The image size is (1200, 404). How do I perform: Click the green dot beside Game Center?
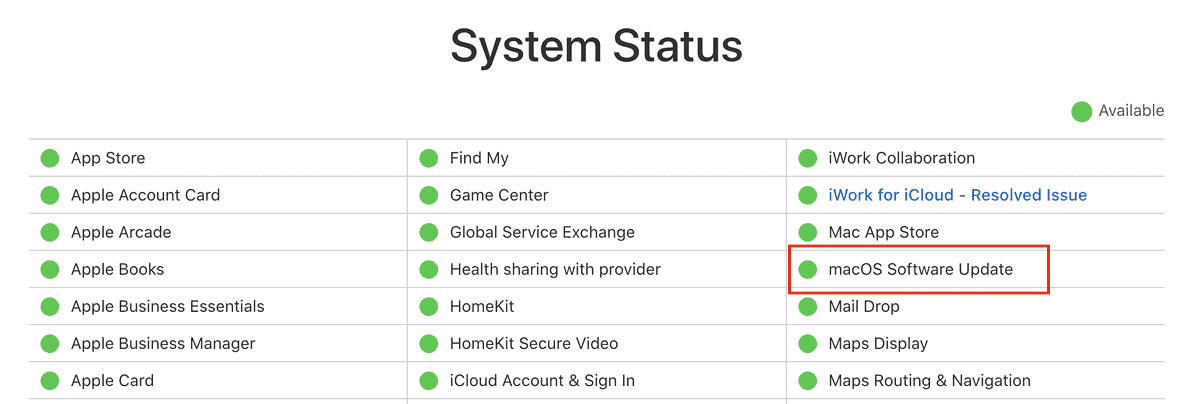tap(429, 195)
